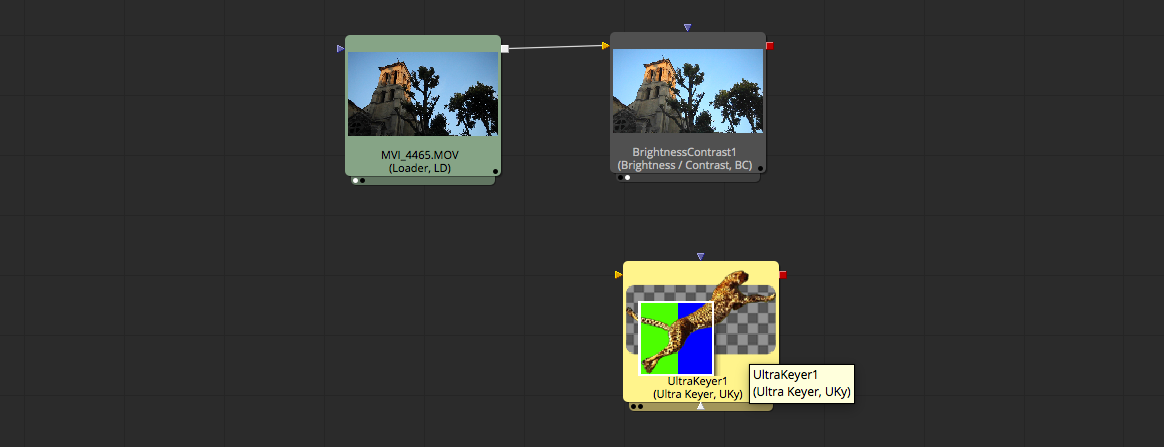Click purple mask input above UltraKeyer1 node
Viewport: 1164px width, 447px height.
[700, 256]
